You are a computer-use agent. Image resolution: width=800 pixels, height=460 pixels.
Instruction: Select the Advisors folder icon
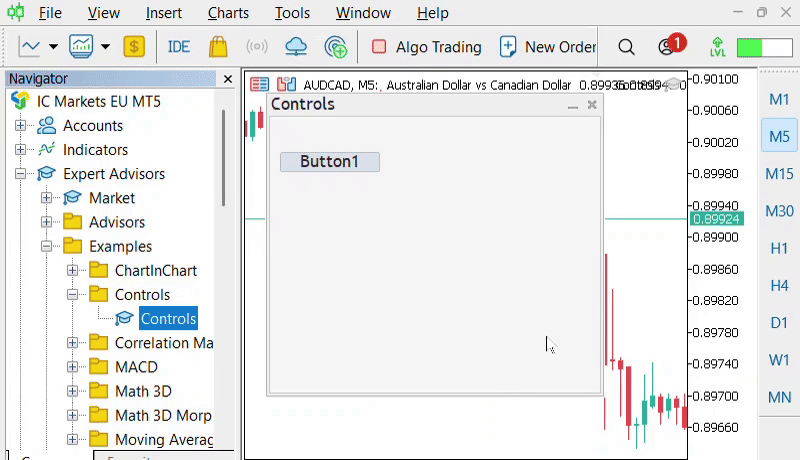click(x=72, y=222)
